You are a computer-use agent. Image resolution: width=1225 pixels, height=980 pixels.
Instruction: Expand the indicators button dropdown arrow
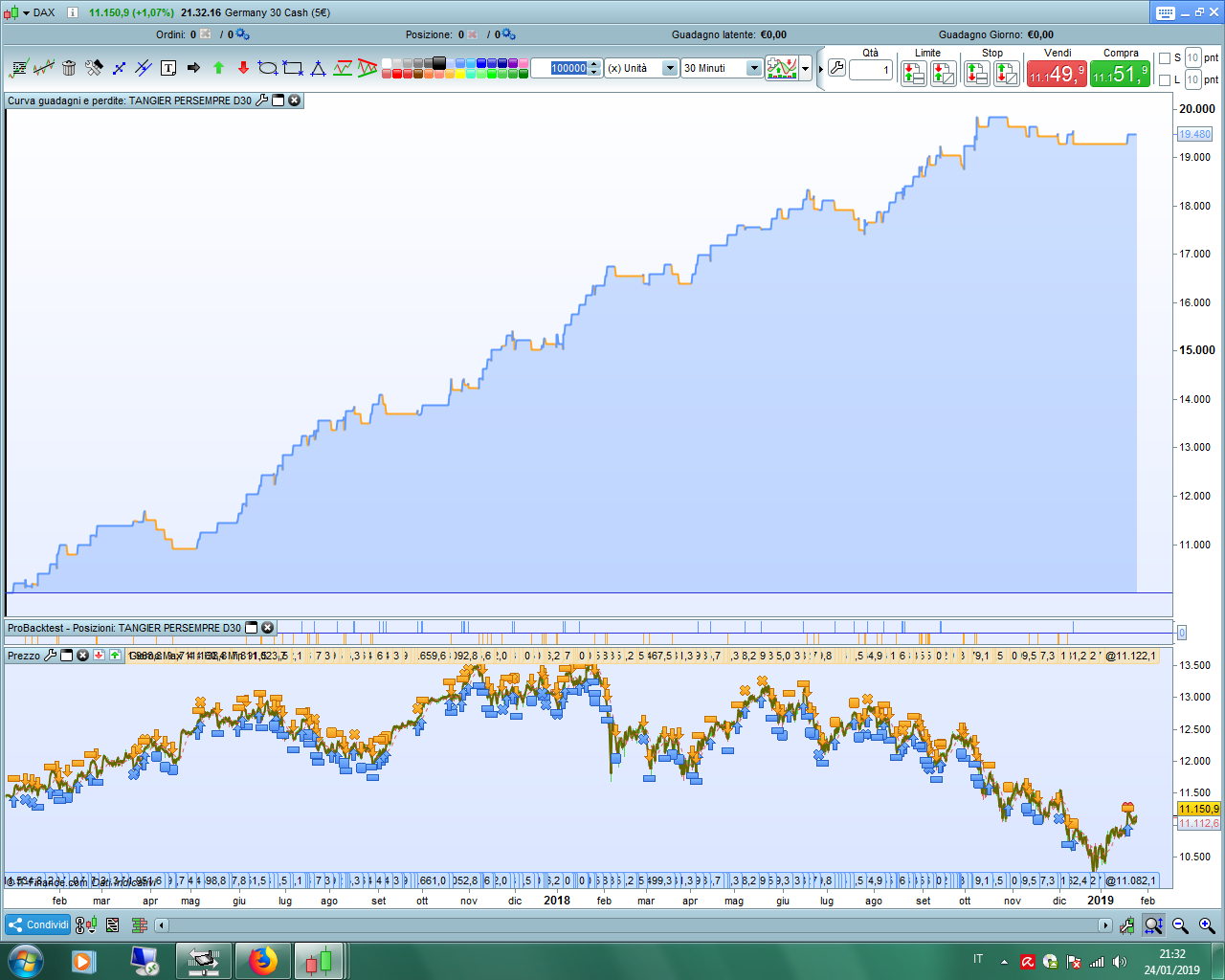[x=806, y=68]
